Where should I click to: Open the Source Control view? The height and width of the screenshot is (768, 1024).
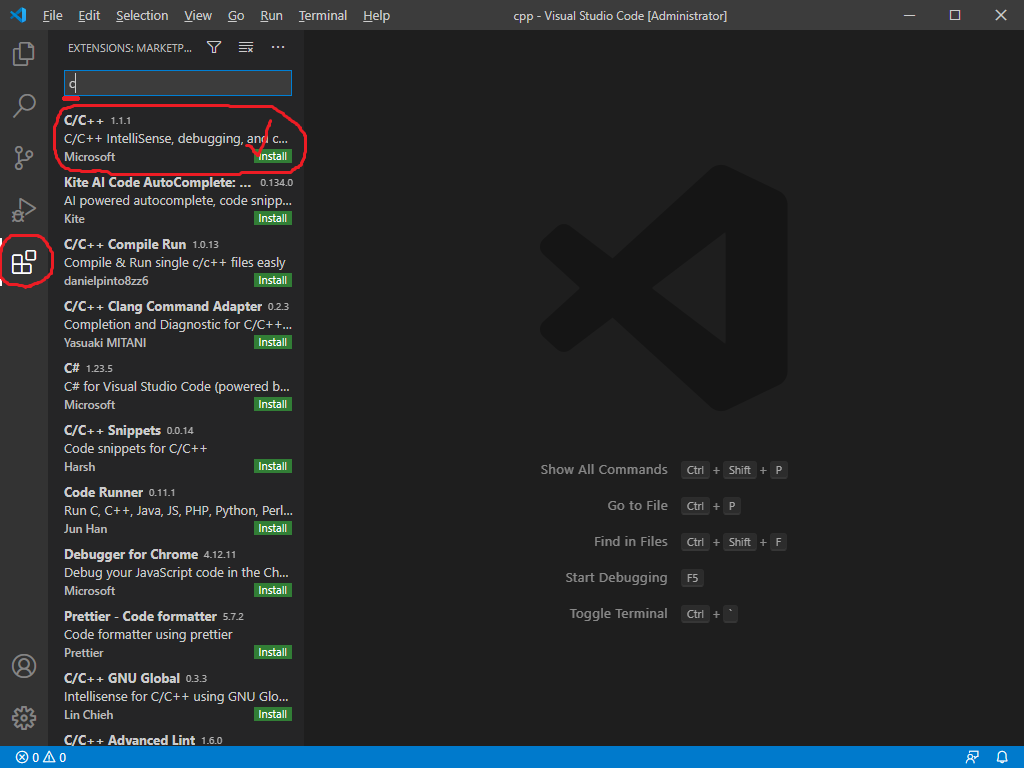tap(24, 157)
